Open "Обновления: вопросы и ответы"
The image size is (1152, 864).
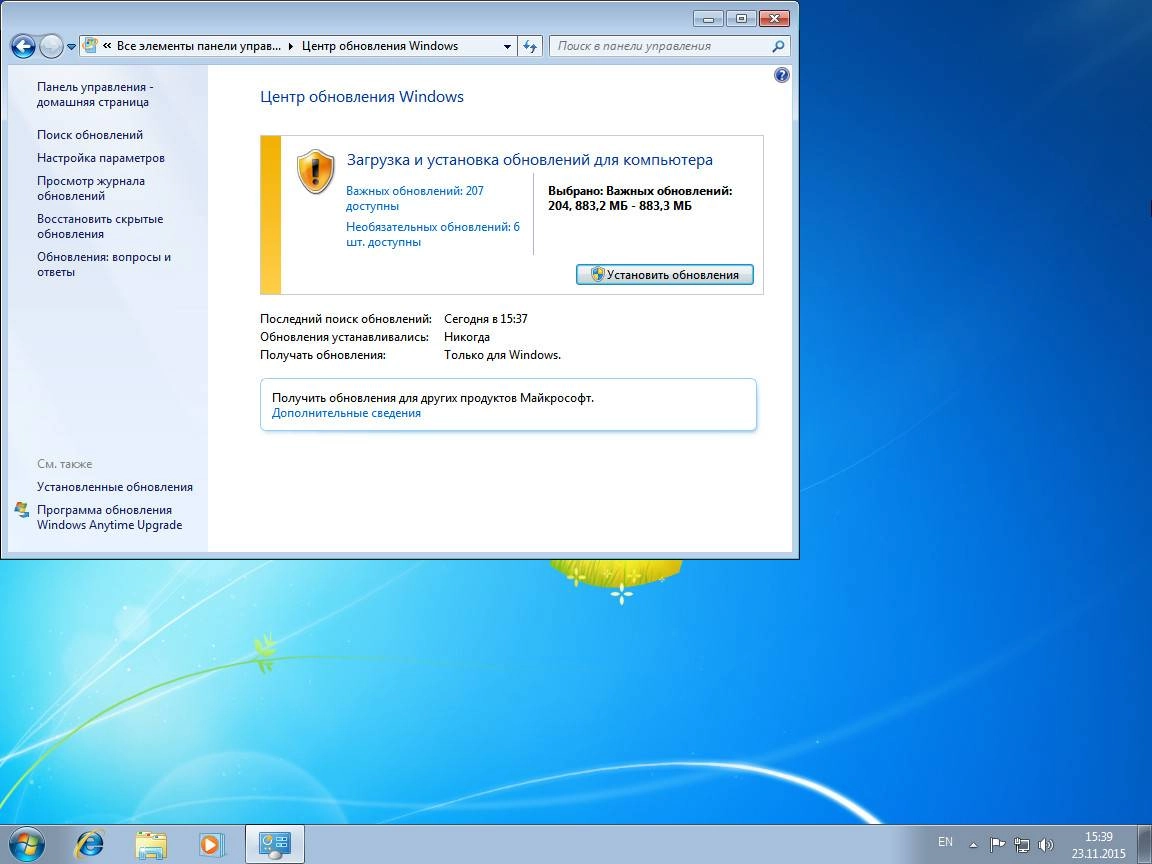tap(104, 264)
